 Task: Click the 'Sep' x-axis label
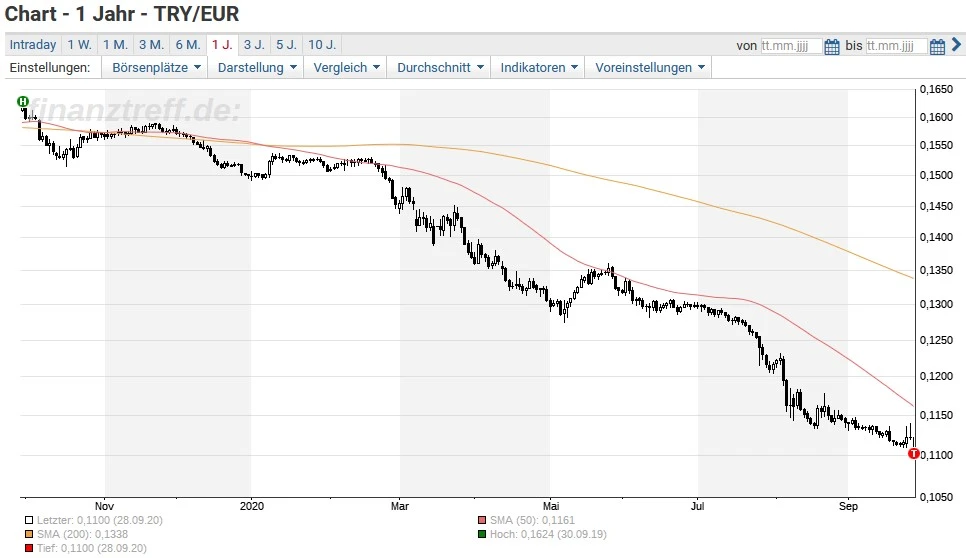pos(848,506)
